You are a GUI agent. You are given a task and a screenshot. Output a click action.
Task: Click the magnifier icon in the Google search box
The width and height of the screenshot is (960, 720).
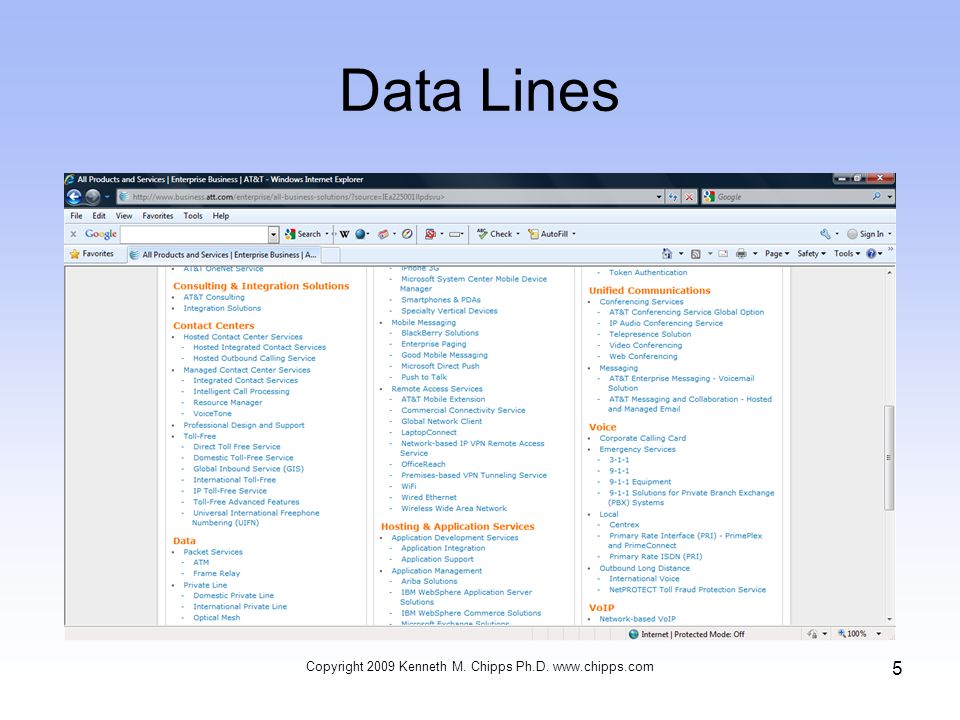[877, 197]
